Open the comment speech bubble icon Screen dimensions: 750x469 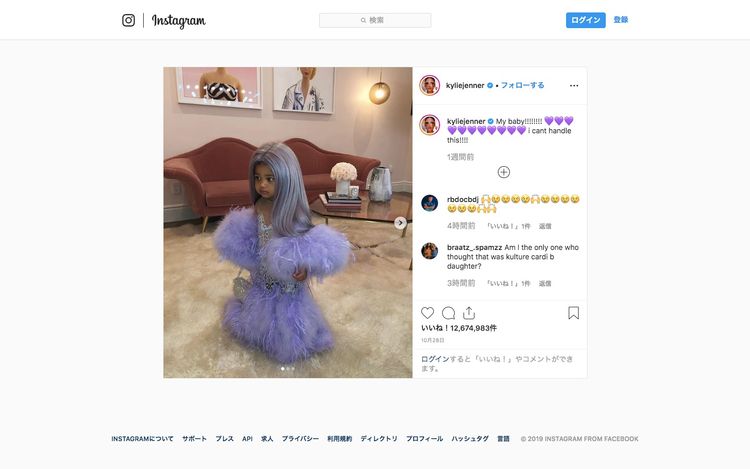pos(448,313)
